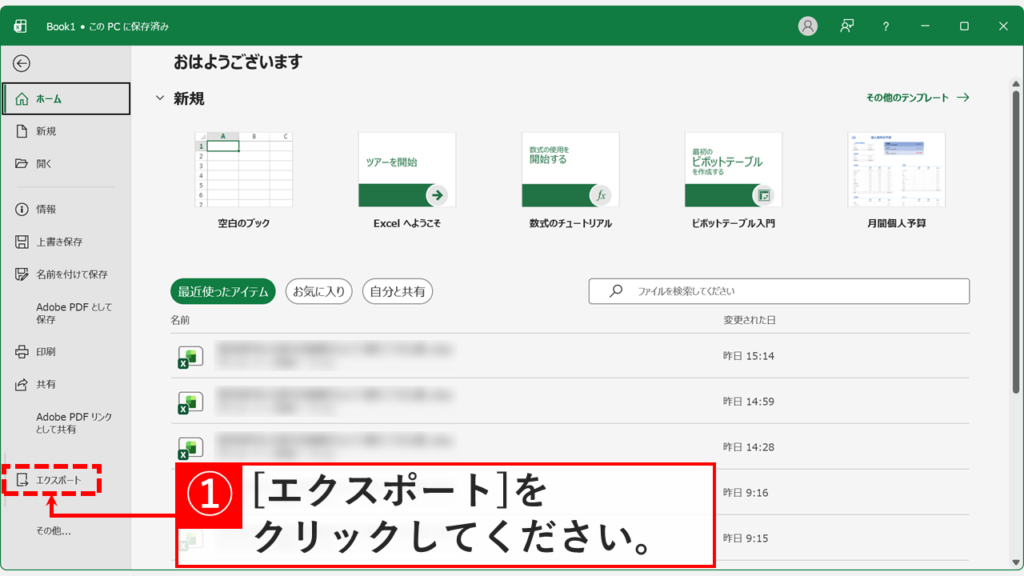Open help question mark icon

(886, 27)
